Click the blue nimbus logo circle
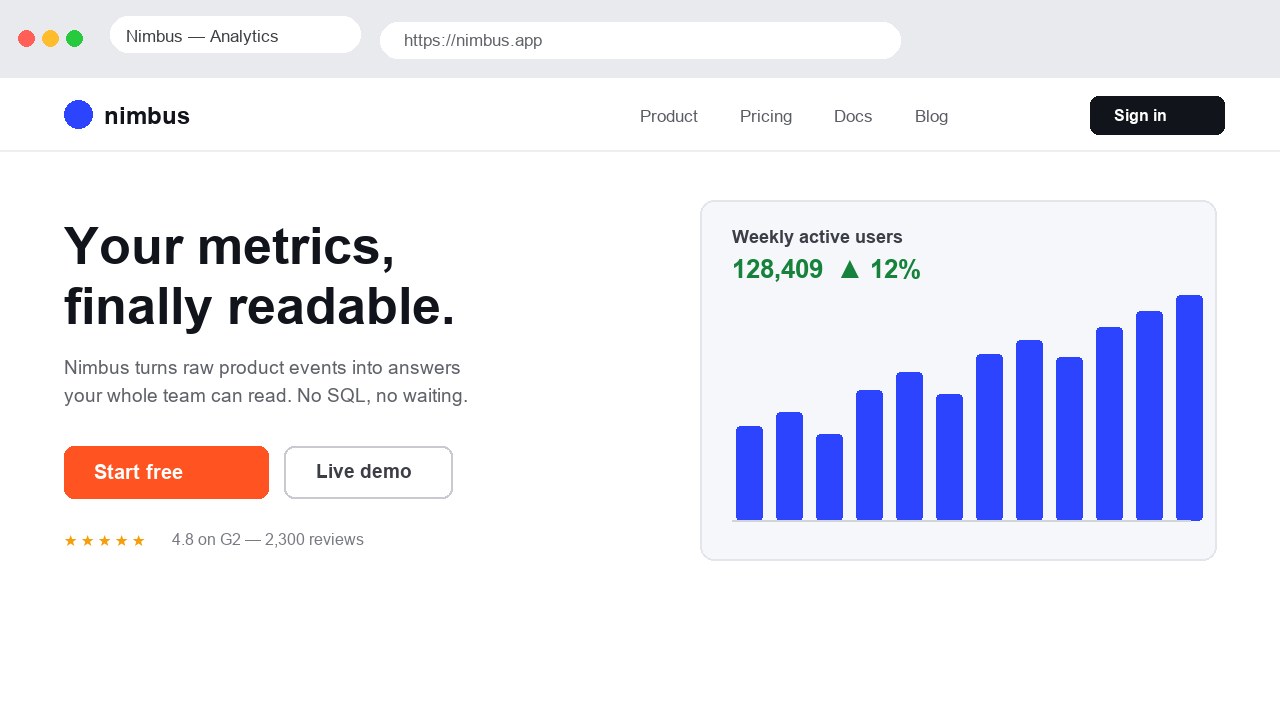This screenshot has height=720, width=1280. coord(78,115)
